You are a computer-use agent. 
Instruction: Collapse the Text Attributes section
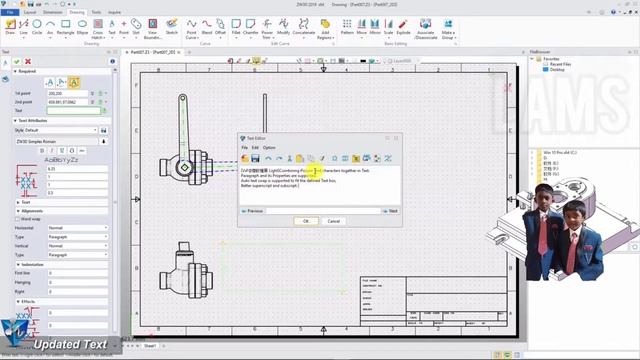click(x=16, y=121)
